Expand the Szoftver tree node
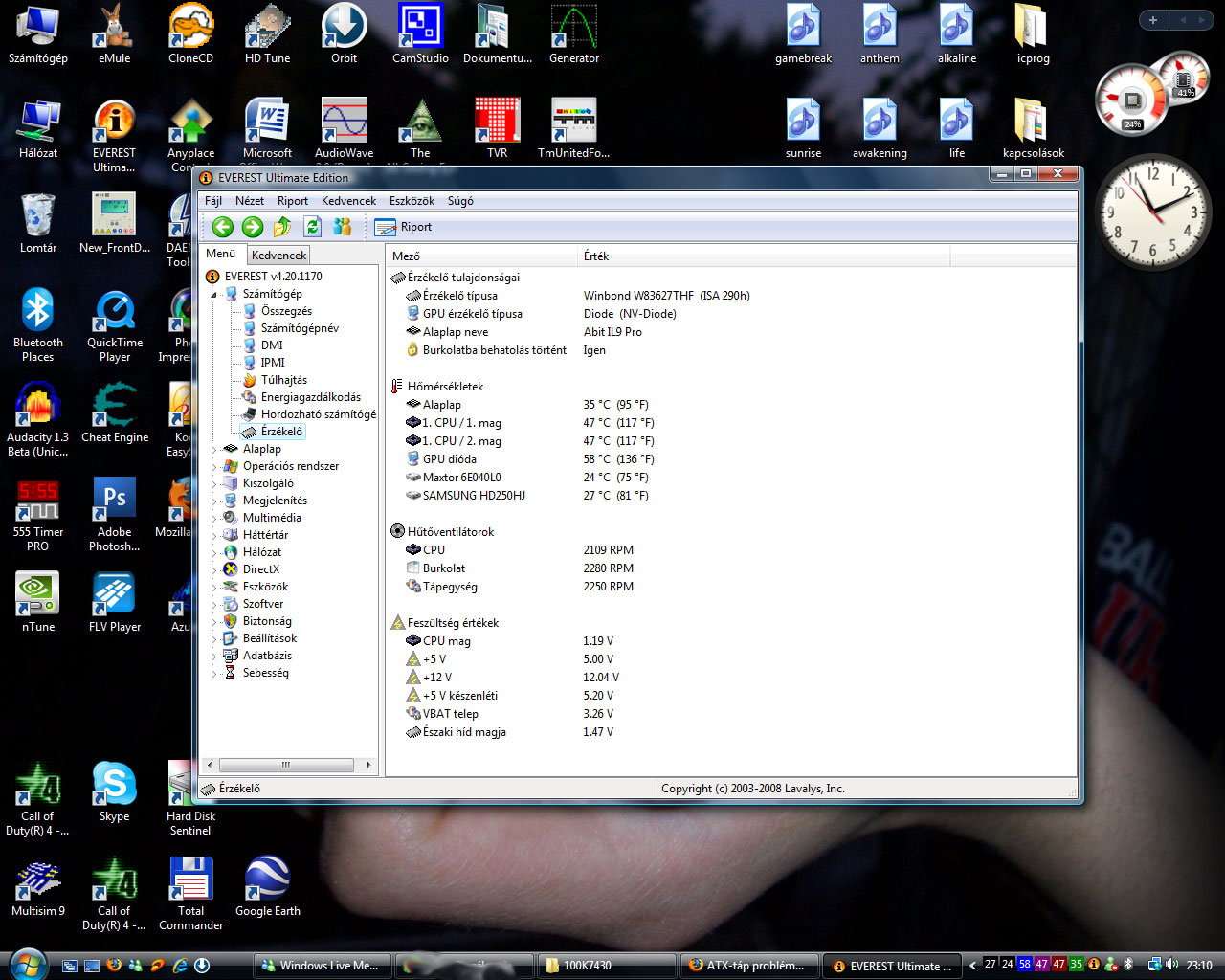The width and height of the screenshot is (1225, 980). 214,605
